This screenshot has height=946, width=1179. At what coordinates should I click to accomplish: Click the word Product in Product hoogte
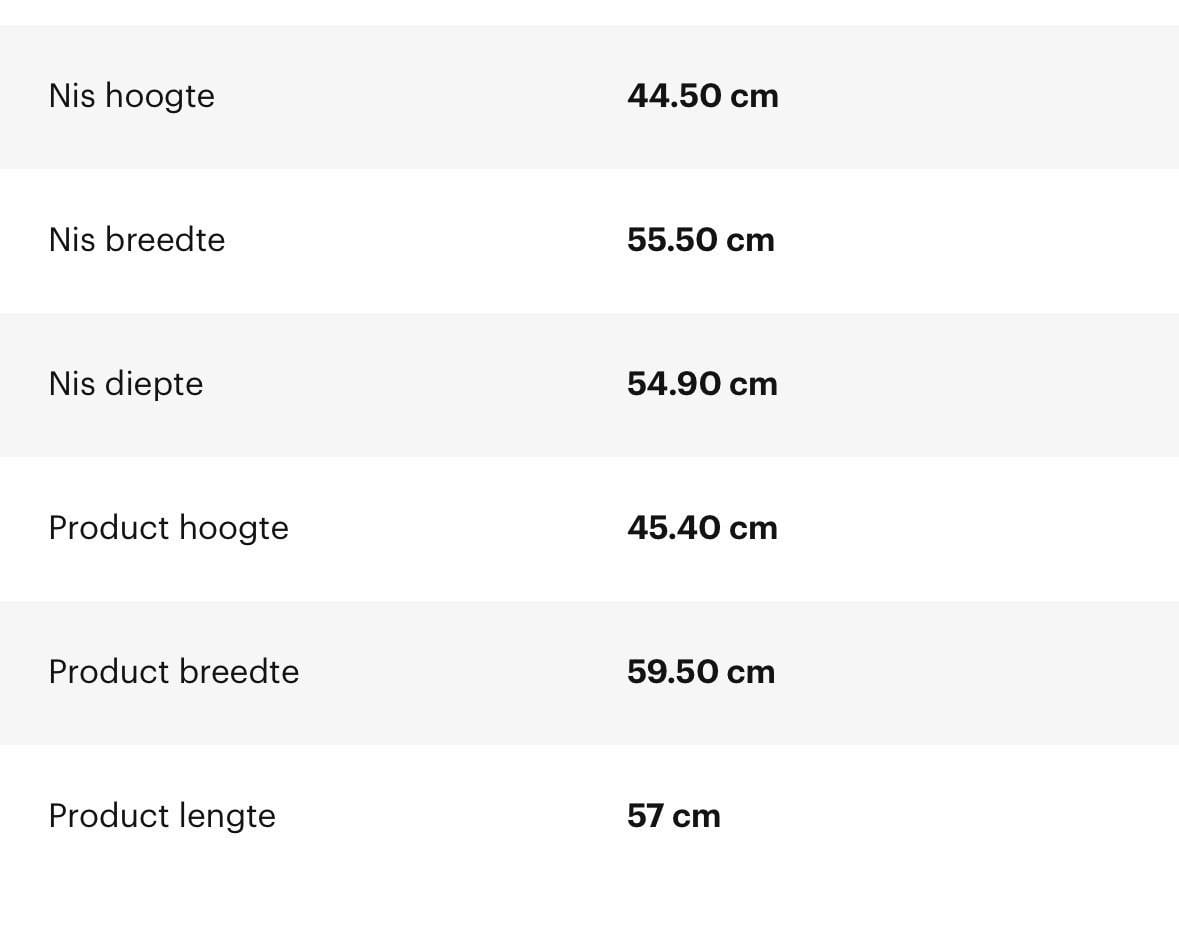[109, 528]
